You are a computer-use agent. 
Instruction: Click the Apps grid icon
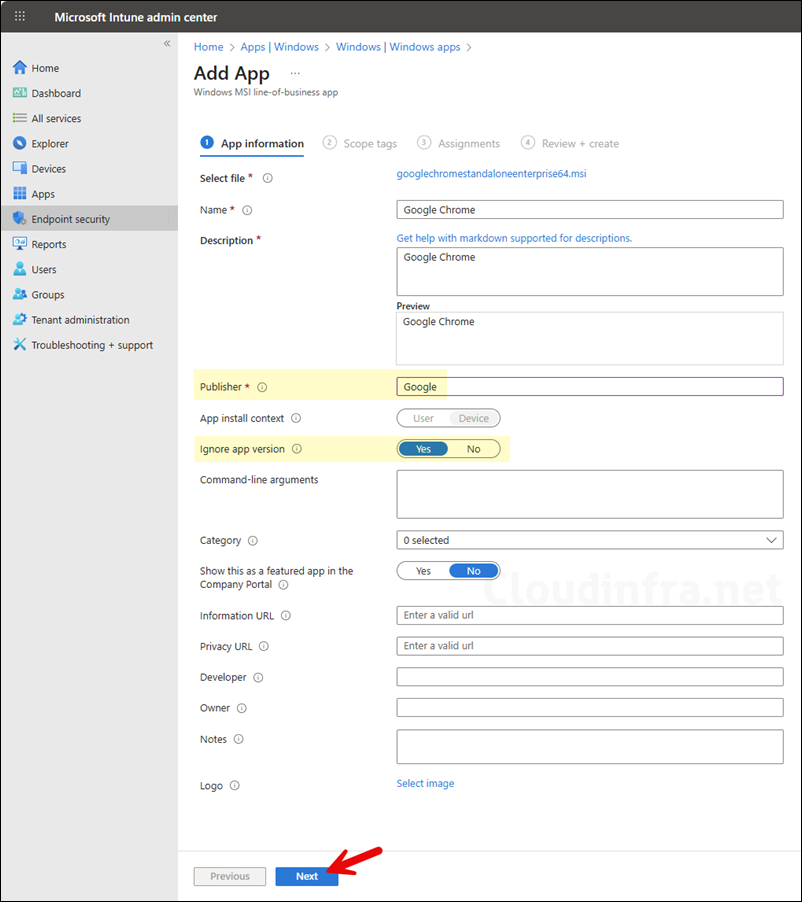tap(20, 193)
